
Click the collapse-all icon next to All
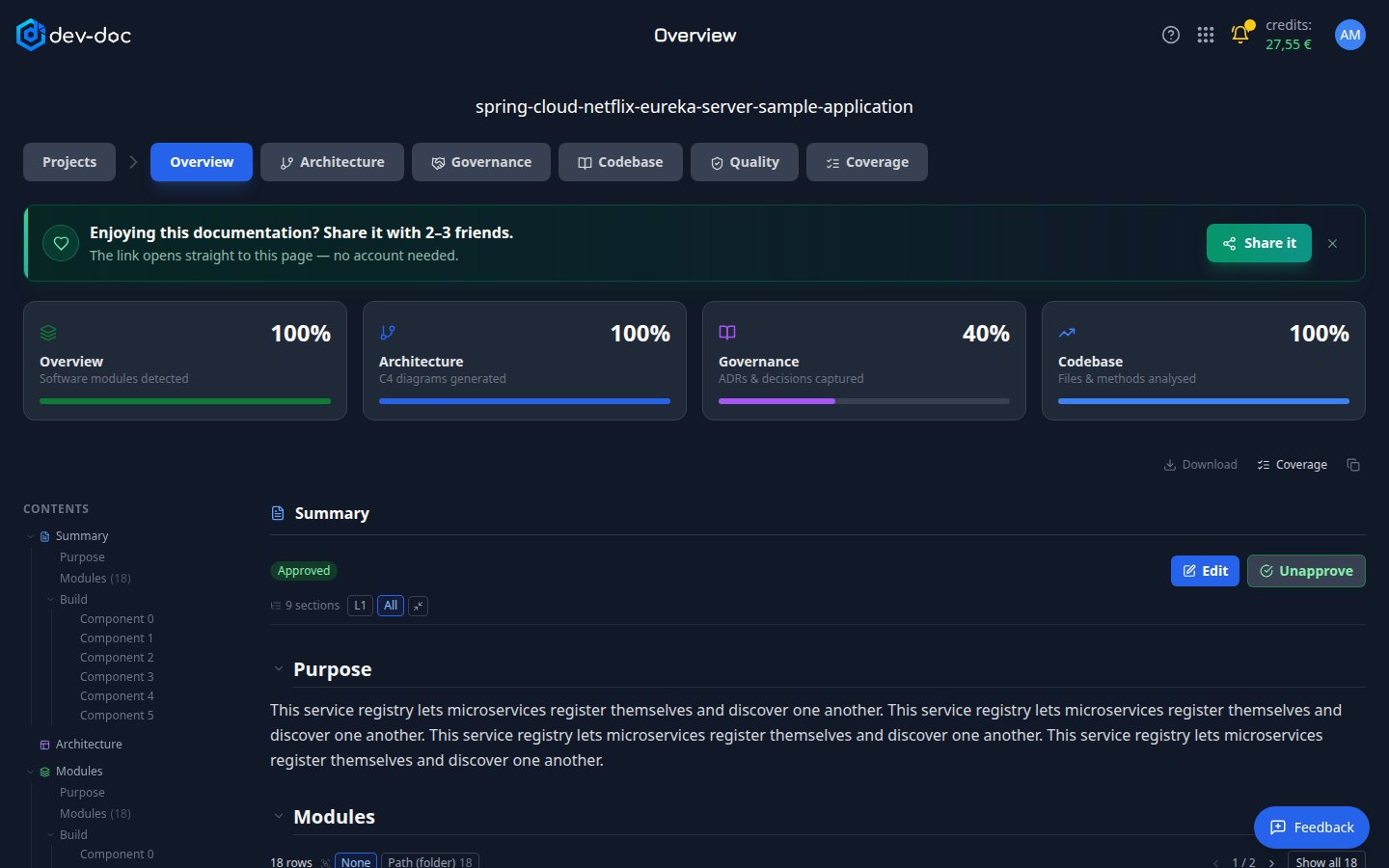pyautogui.click(x=418, y=606)
